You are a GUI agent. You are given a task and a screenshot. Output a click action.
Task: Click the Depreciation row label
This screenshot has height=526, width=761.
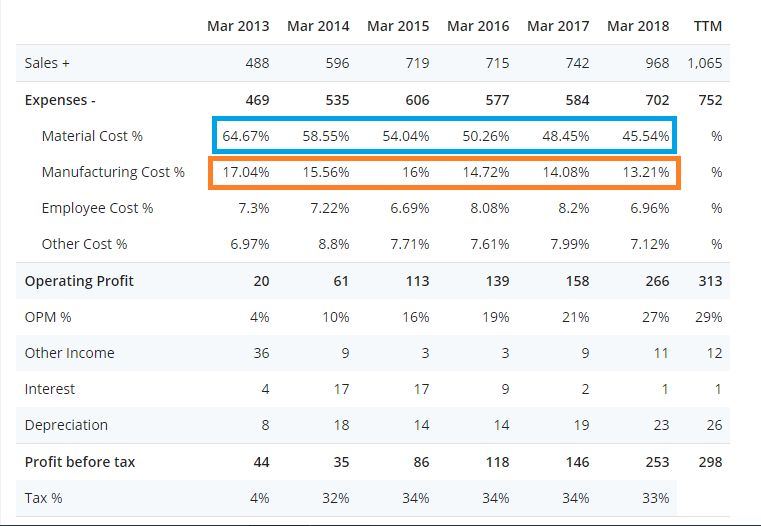tap(66, 425)
